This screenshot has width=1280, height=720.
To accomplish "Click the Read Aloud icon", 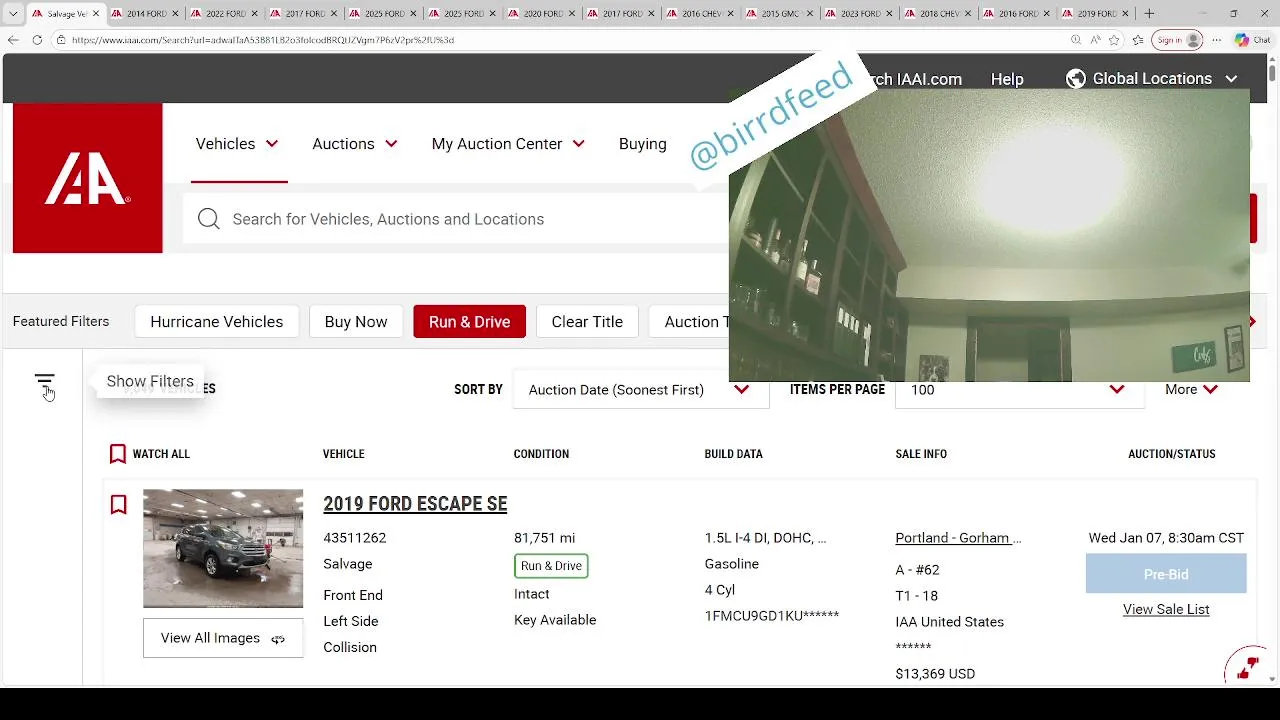I will coord(1095,40).
